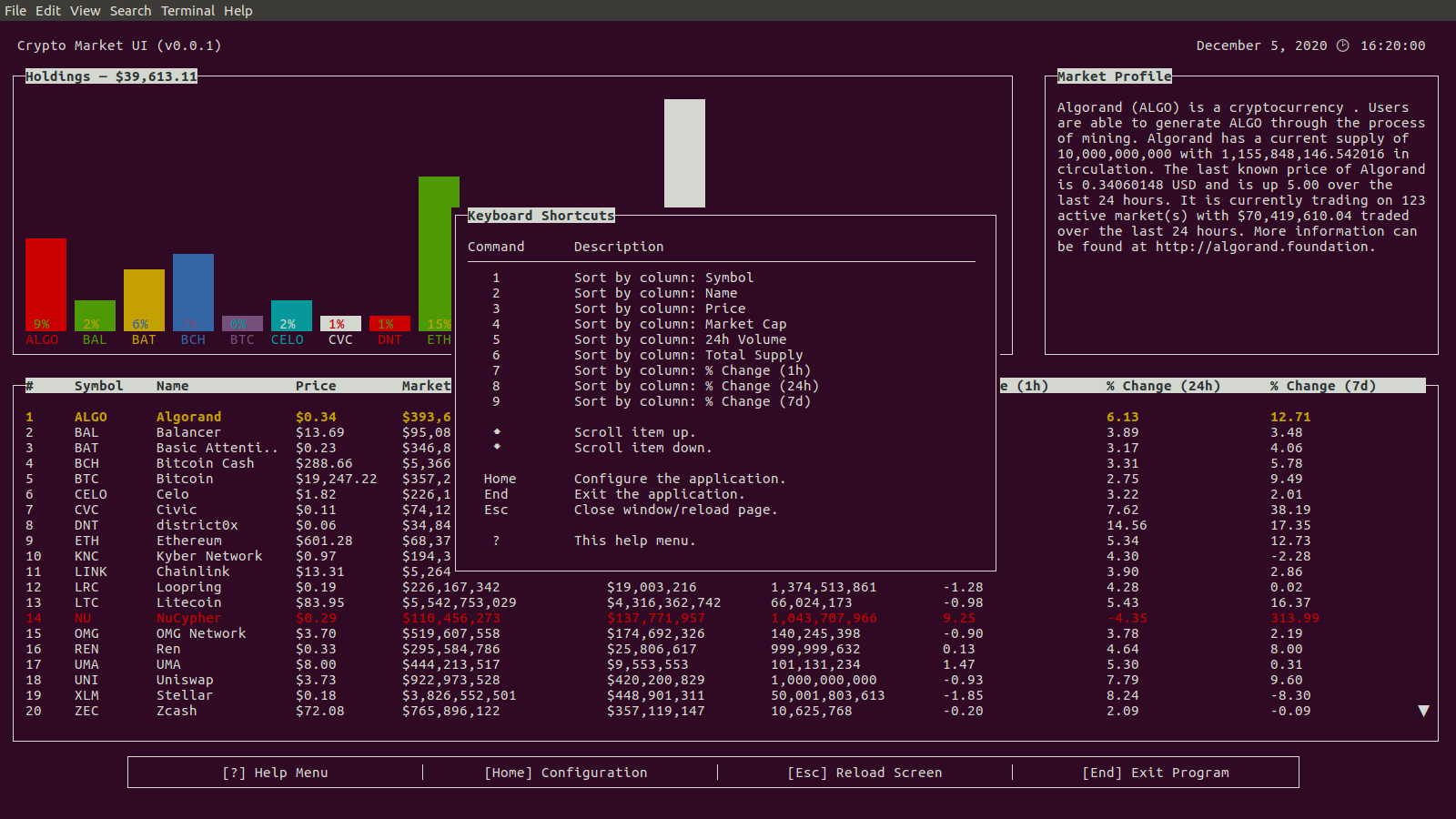Click 'Sort by column: Market Cap' entry
Image resolution: width=1456 pixels, height=819 pixels.
coord(681,324)
